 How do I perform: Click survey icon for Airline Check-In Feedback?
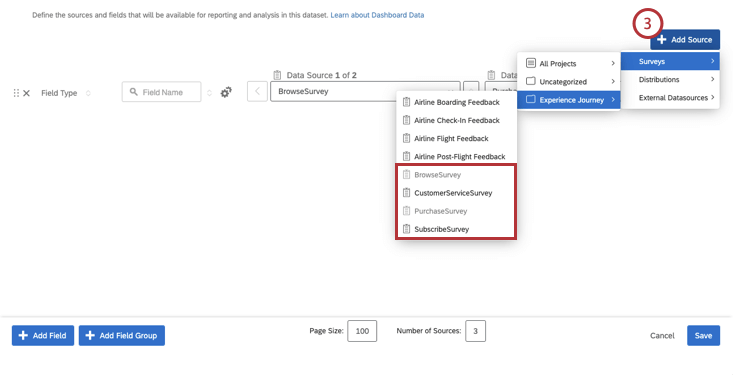tap(406, 120)
